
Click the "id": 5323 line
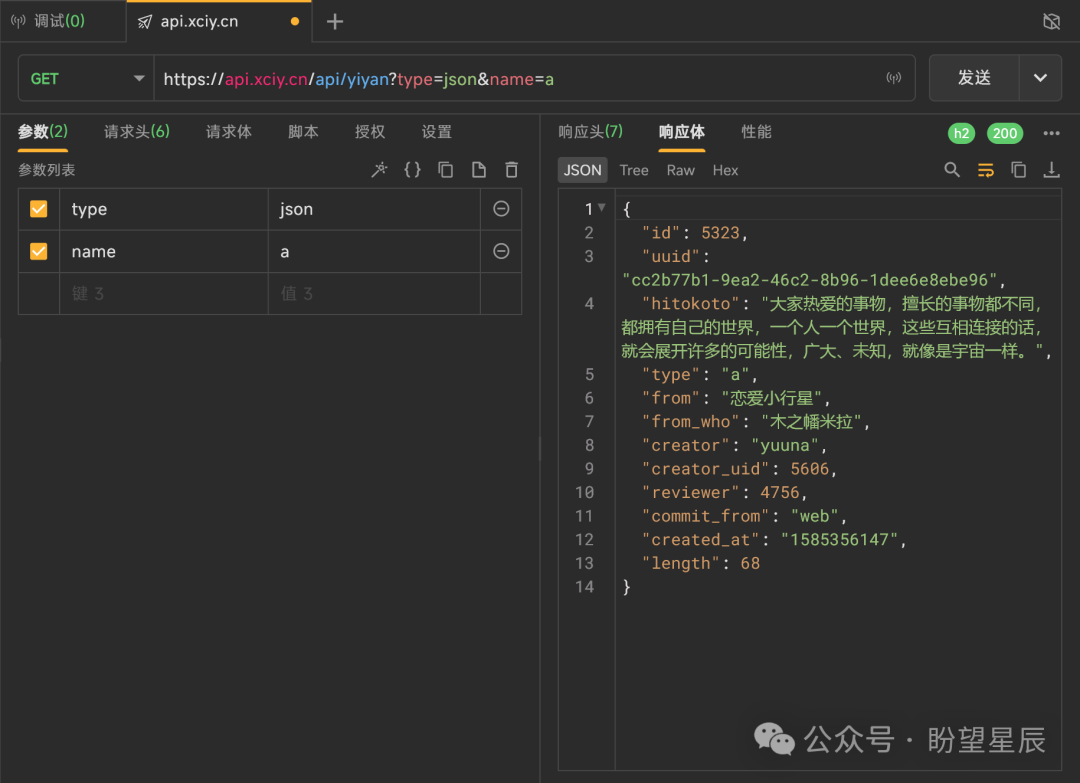tap(694, 233)
